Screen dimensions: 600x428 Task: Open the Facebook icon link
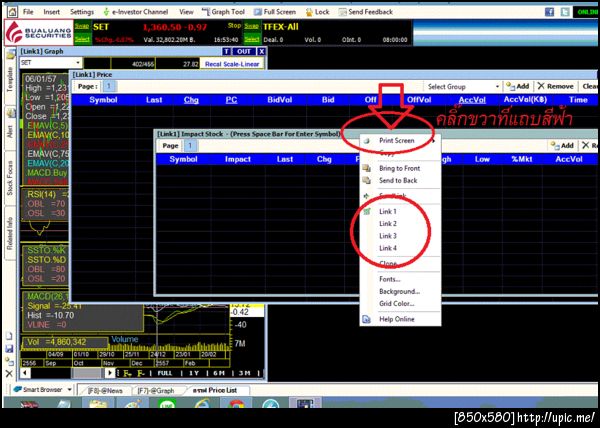coord(549,12)
